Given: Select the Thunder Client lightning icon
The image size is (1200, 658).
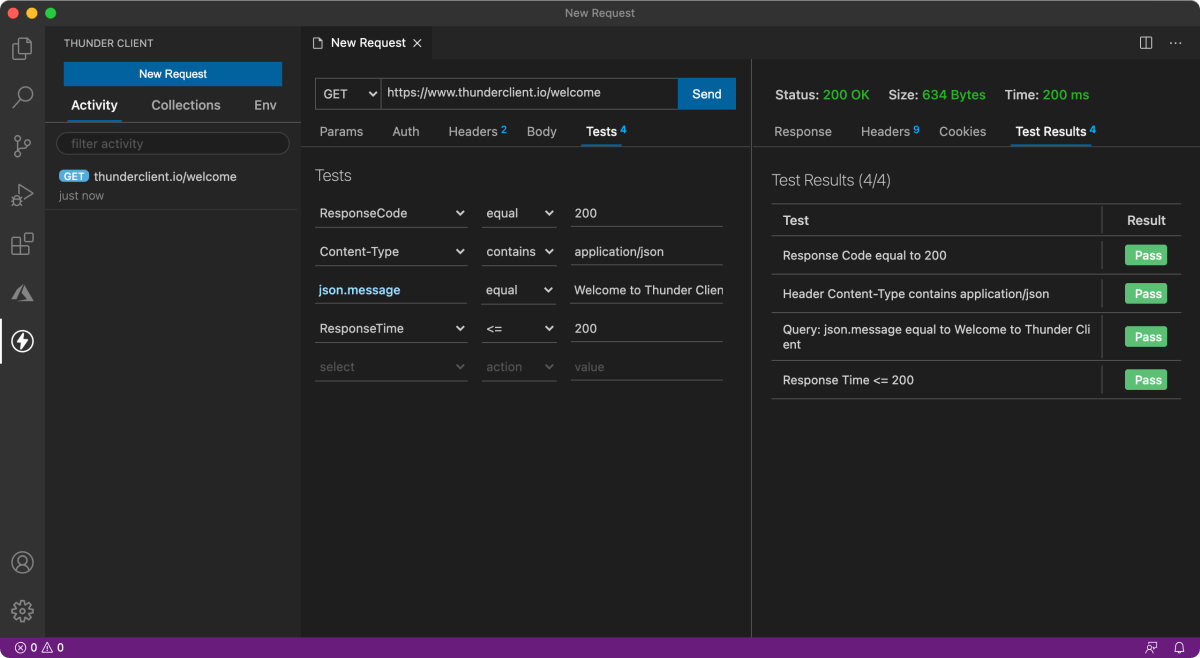Looking at the screenshot, I should pos(22,342).
